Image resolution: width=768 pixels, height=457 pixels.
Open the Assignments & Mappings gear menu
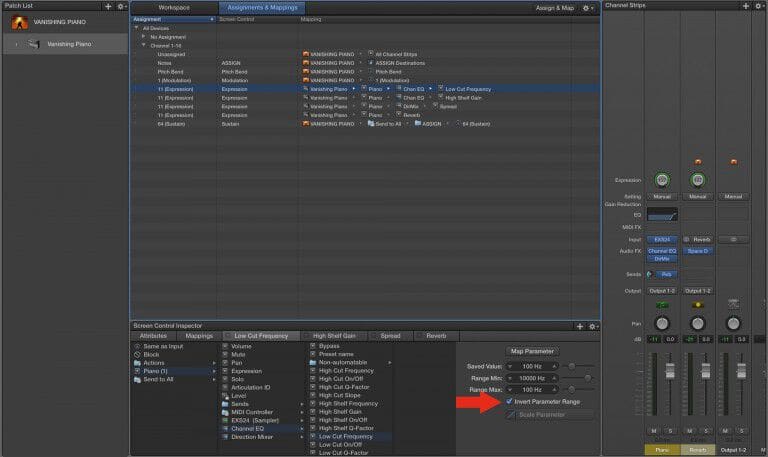587,8
